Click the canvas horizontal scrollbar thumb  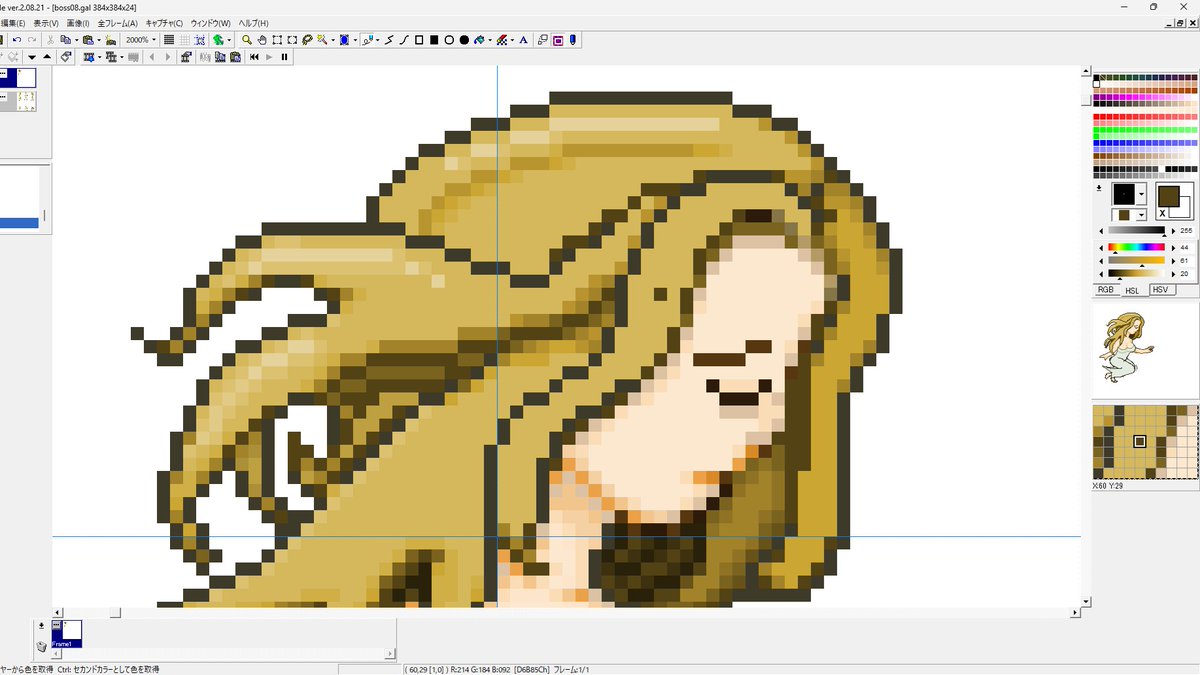[x=115, y=612]
